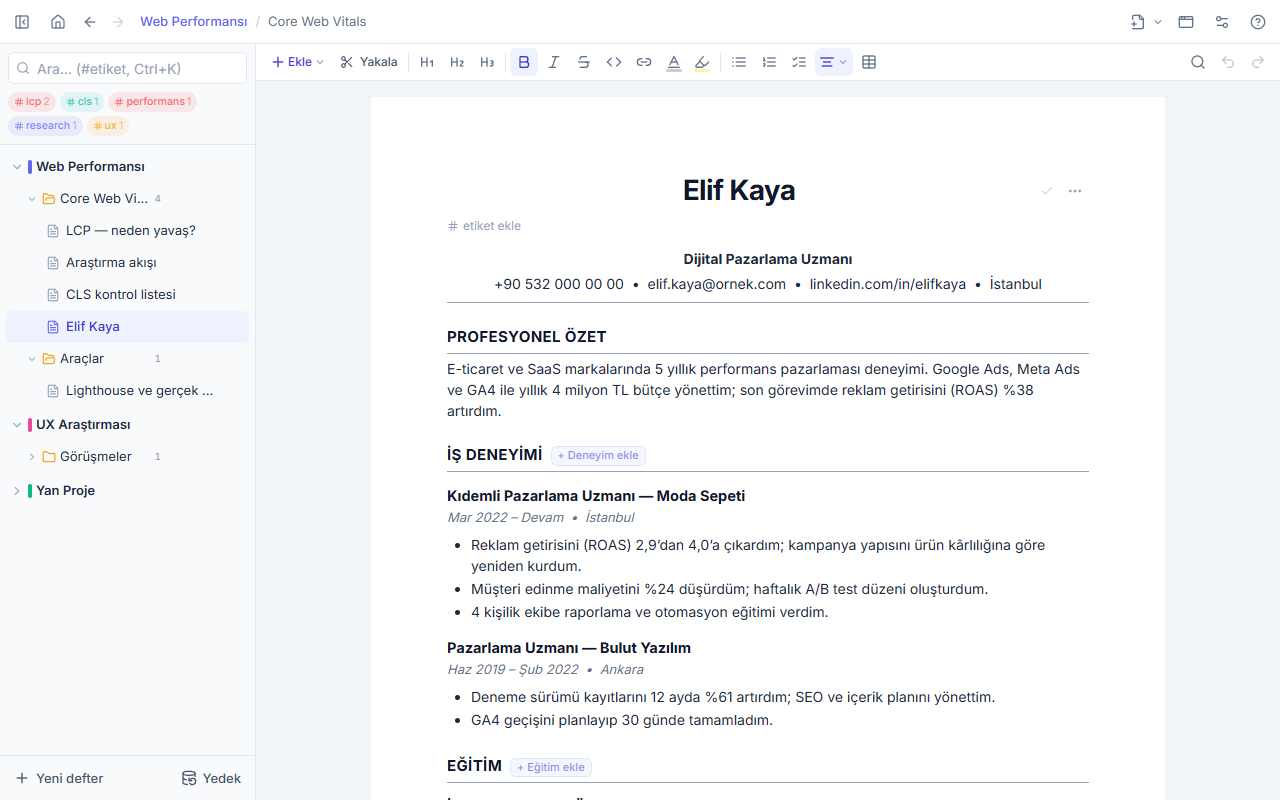The width and height of the screenshot is (1280, 800).
Task: Add an experience with Deneyim ekle
Action: (598, 455)
